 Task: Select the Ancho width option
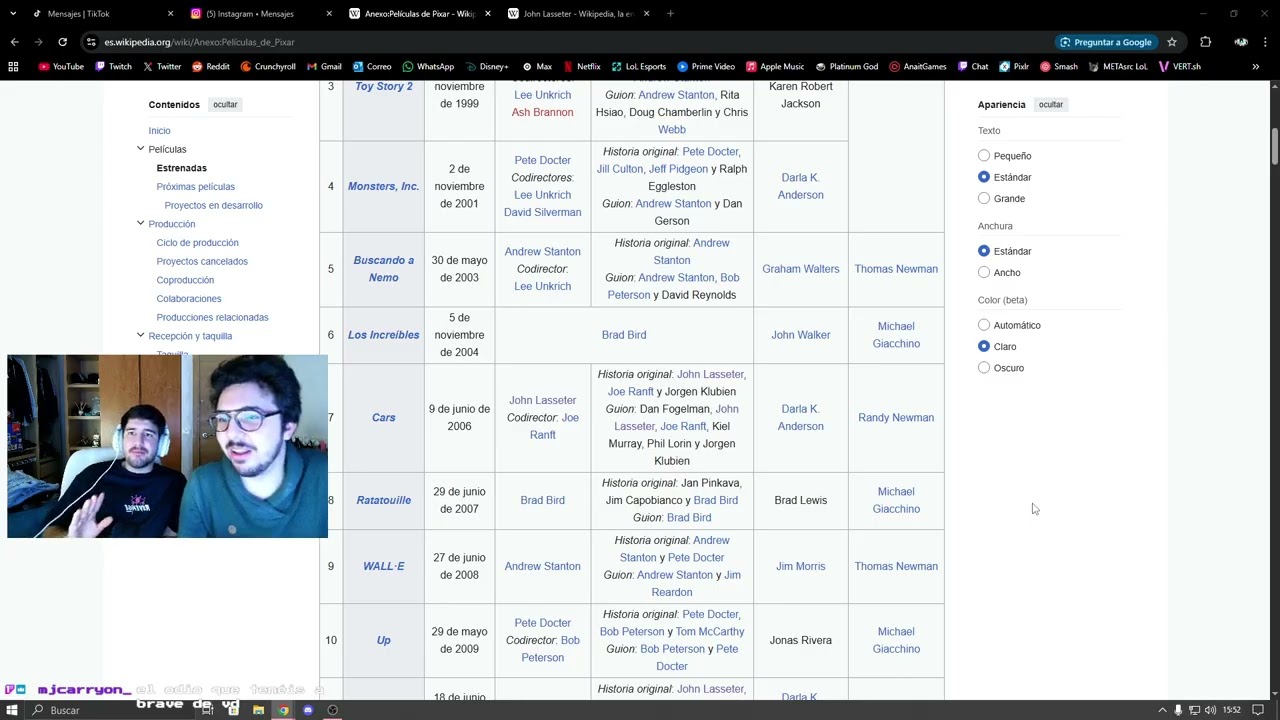[x=984, y=272]
